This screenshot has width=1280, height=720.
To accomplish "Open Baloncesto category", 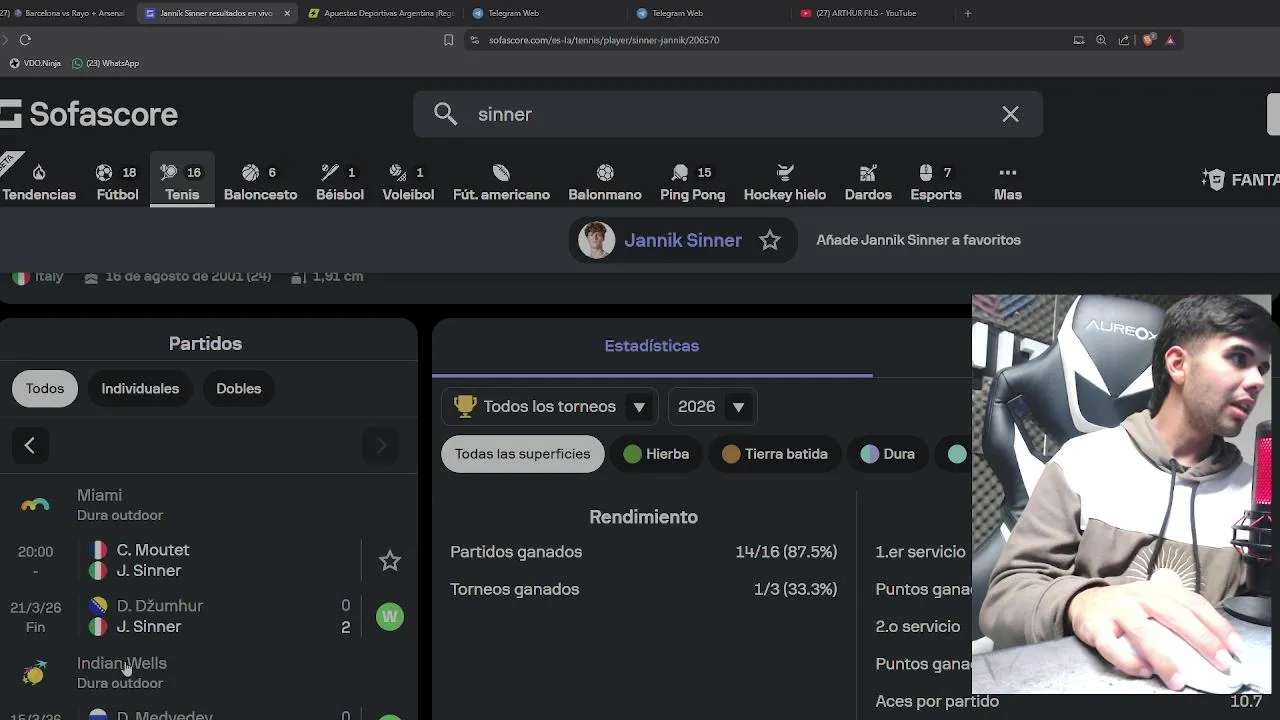I will point(260,182).
